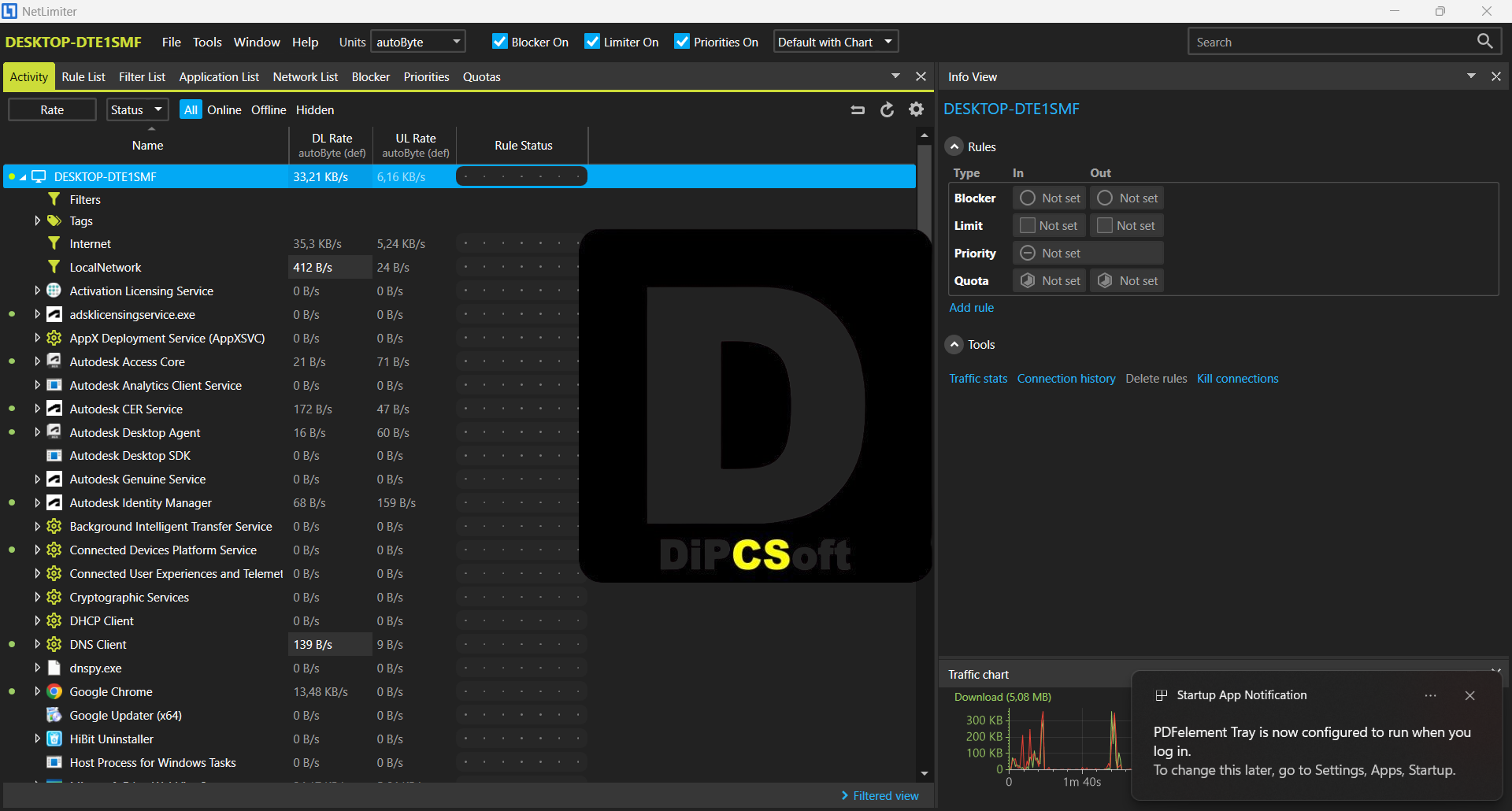Click the Google Chrome app icon
1512x811 pixels.
[54, 691]
